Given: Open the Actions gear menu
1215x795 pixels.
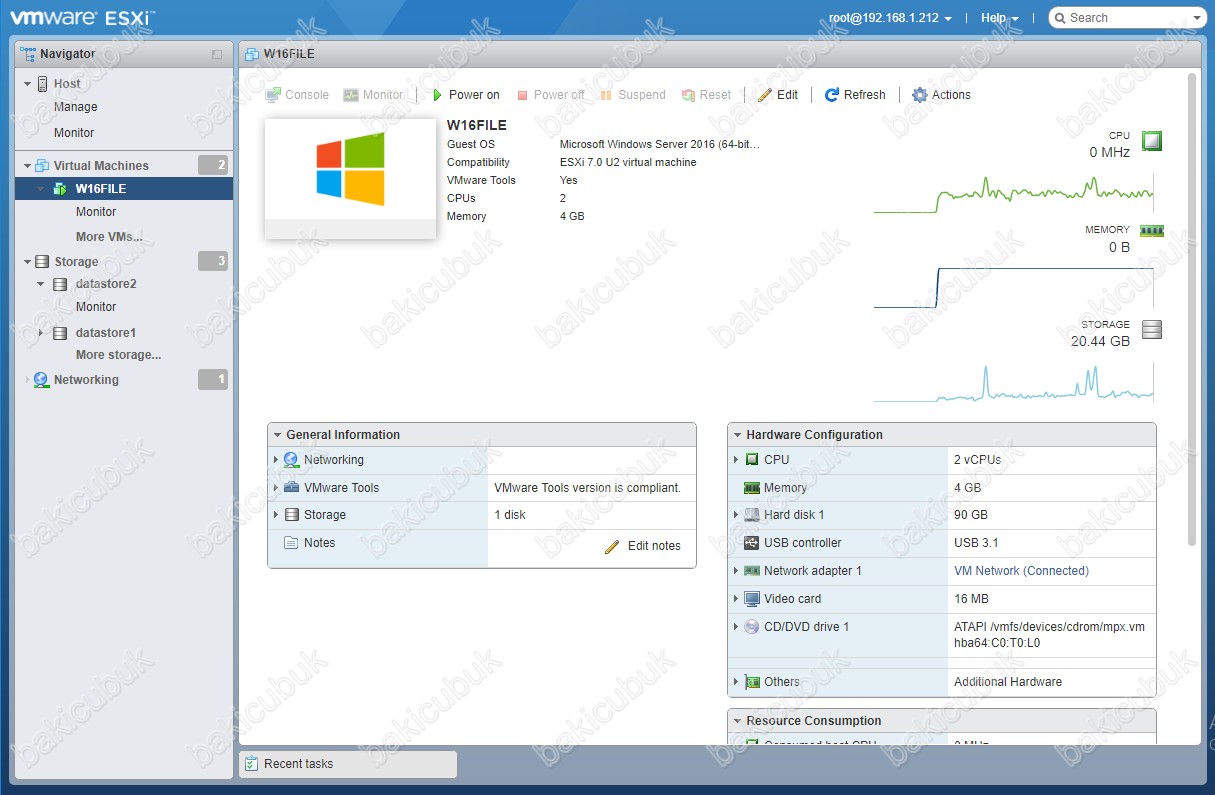Looking at the screenshot, I should coord(941,95).
